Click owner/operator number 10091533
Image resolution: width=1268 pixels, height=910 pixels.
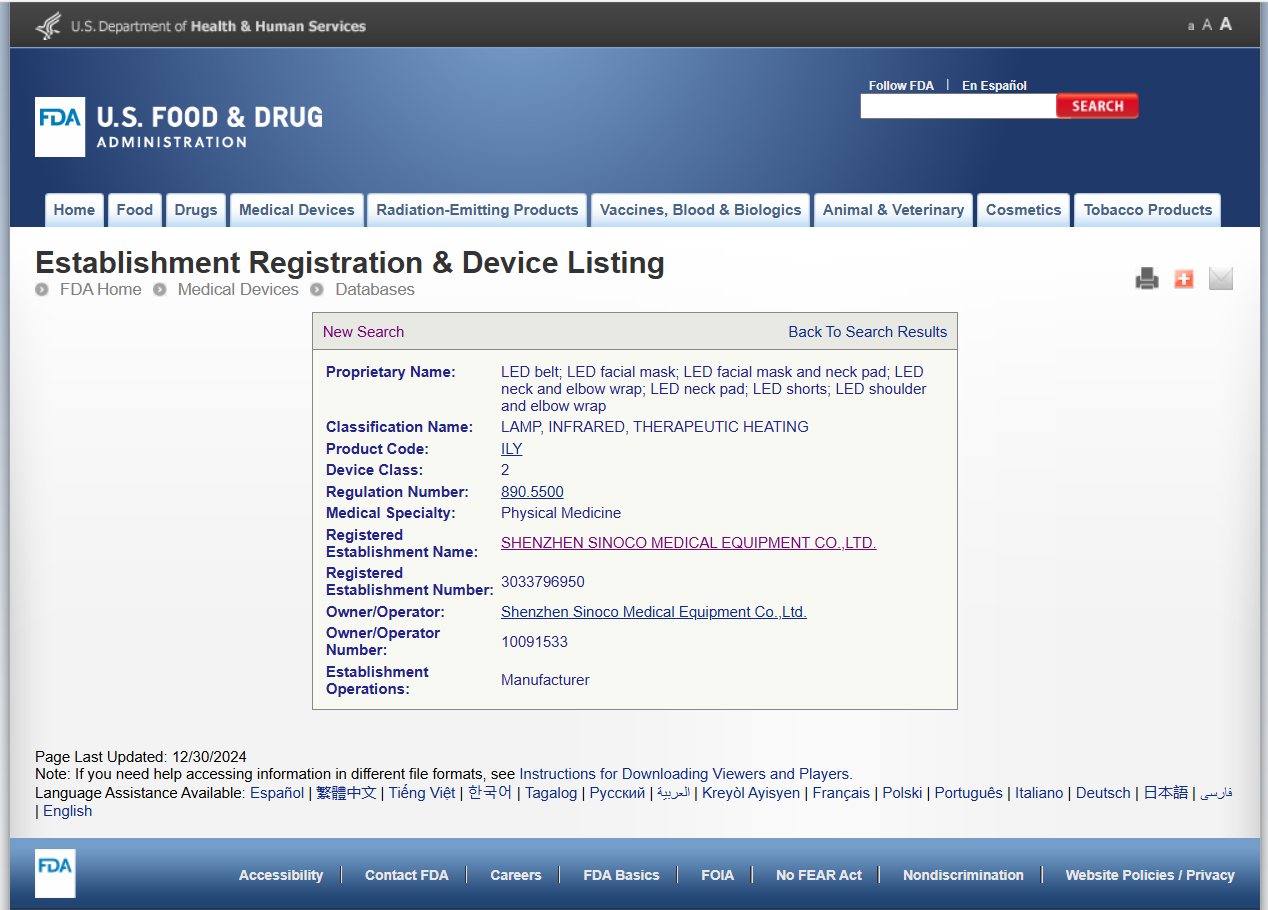534,642
